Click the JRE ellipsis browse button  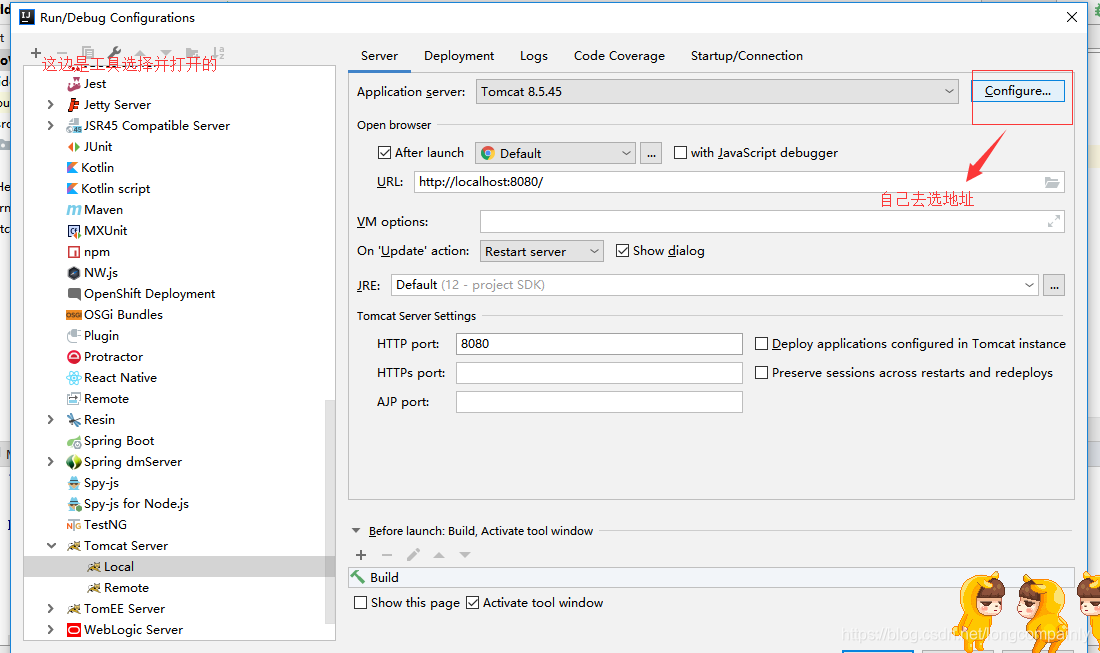(x=1054, y=285)
